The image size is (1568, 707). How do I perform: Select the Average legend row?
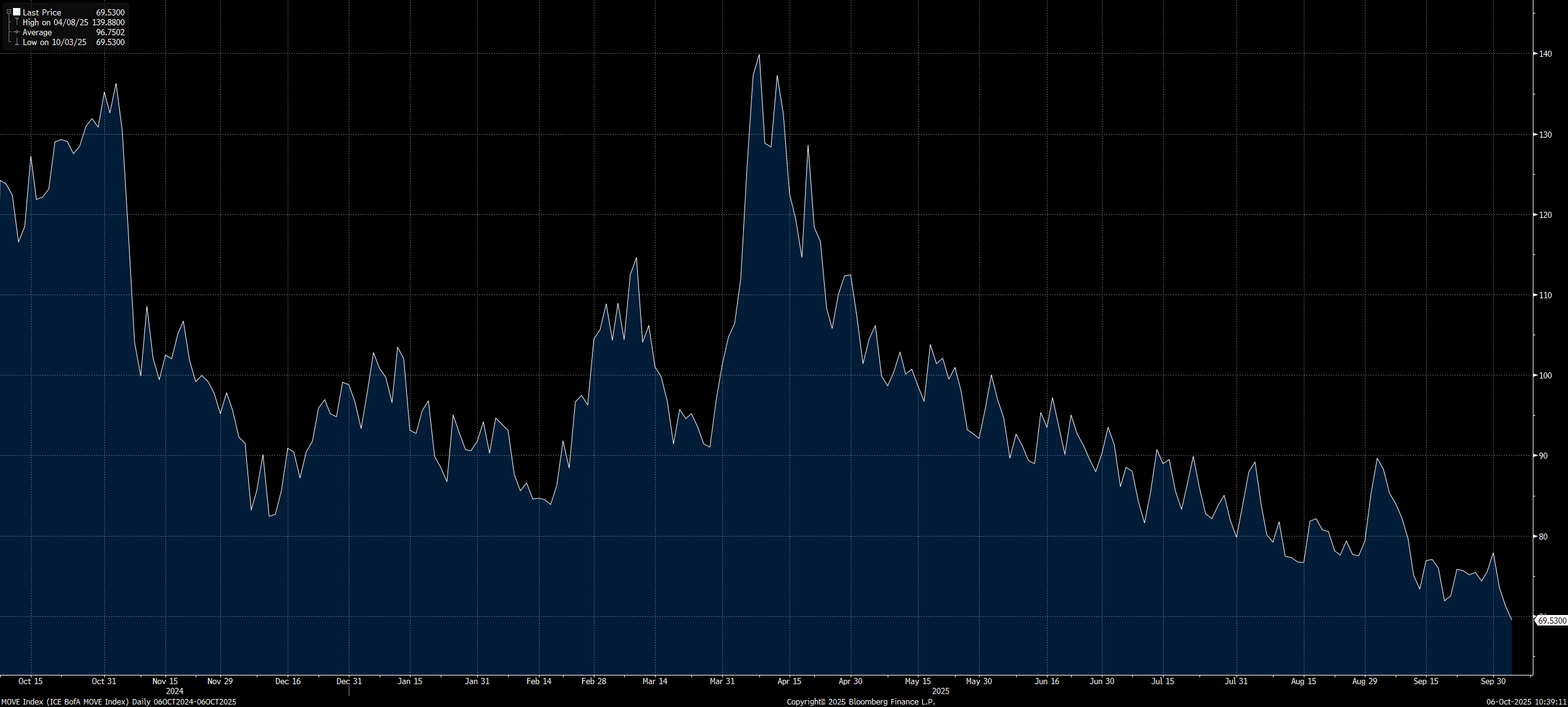coord(37,32)
